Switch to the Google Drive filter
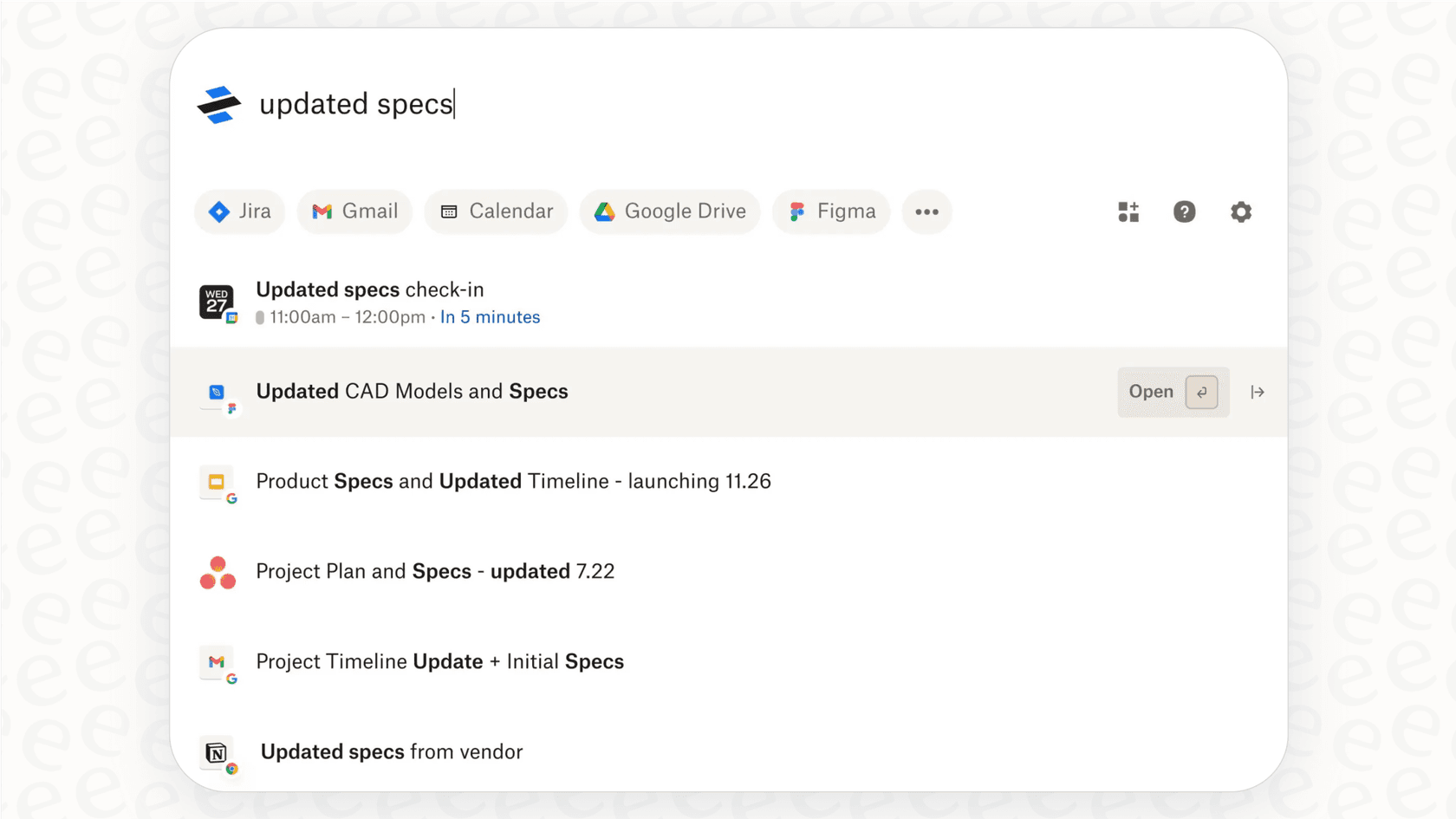Viewport: 1456px width, 819px height. (x=669, y=211)
